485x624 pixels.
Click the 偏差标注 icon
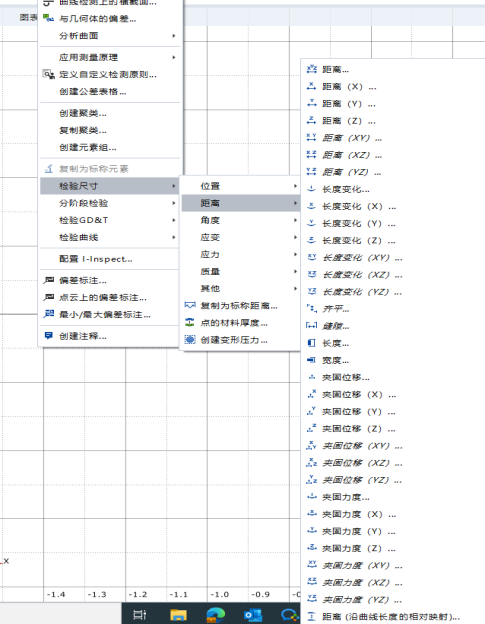tap(49, 280)
